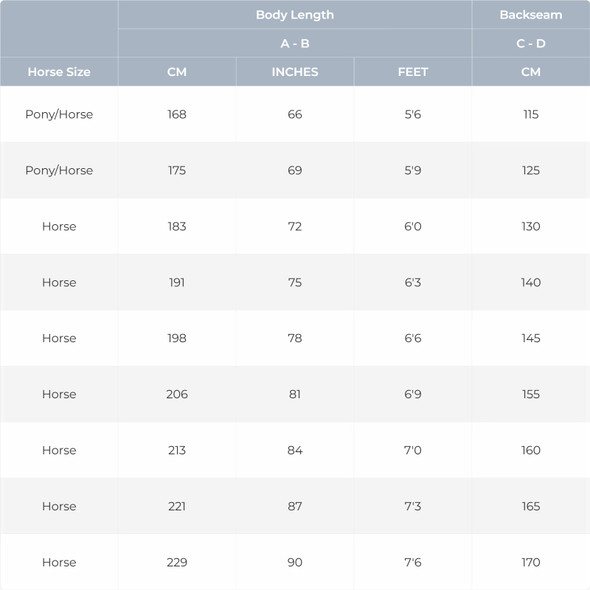Select the 7'6 feet cell
This screenshot has height=590, width=590.
412,562
